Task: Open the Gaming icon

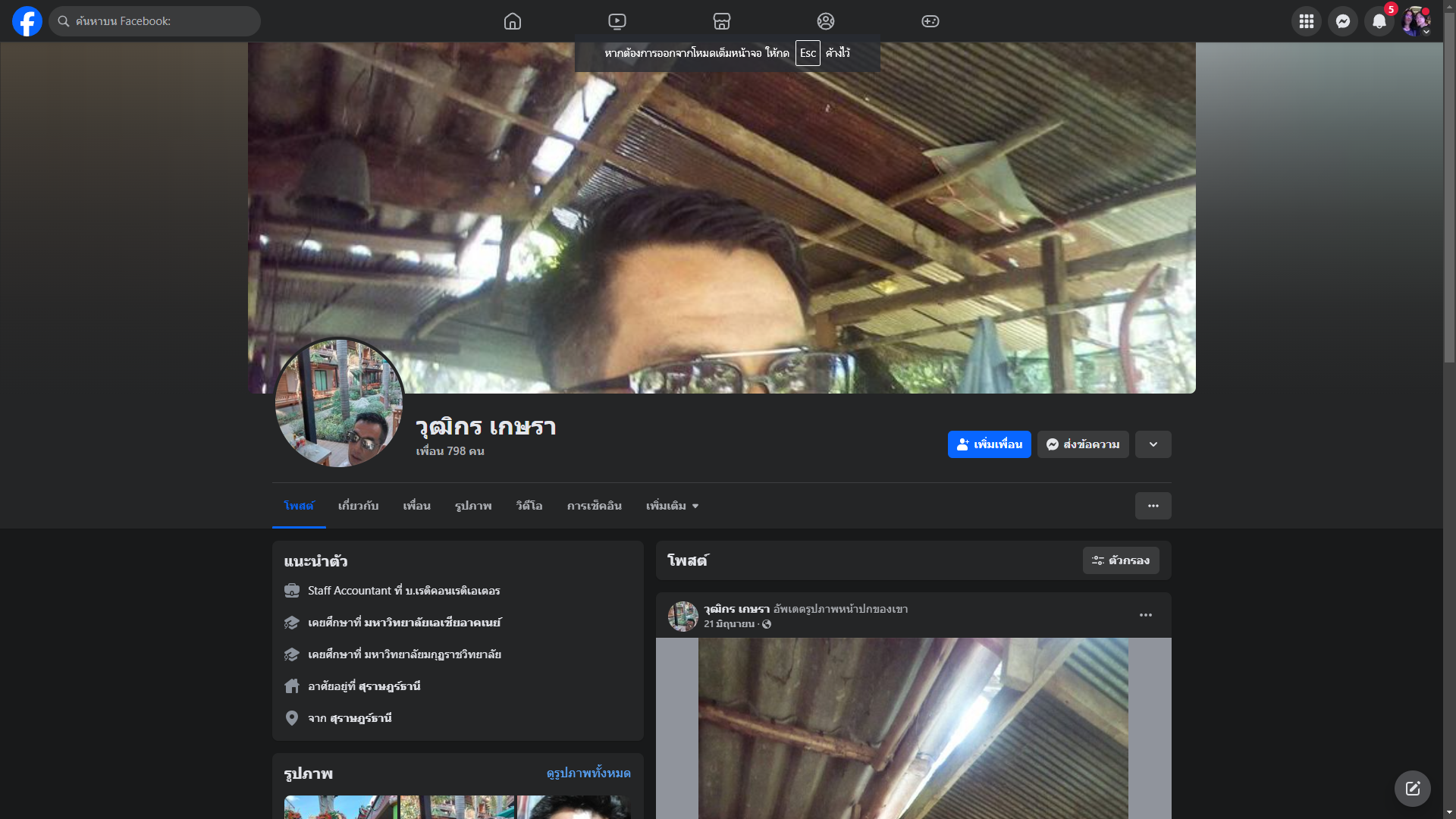Action: [x=930, y=21]
